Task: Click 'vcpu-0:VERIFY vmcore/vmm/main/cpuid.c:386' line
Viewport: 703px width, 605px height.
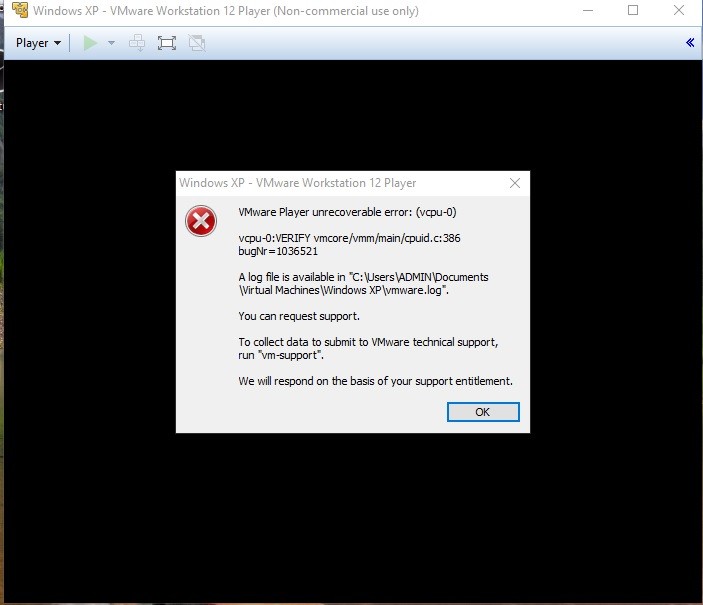Action: 349,238
